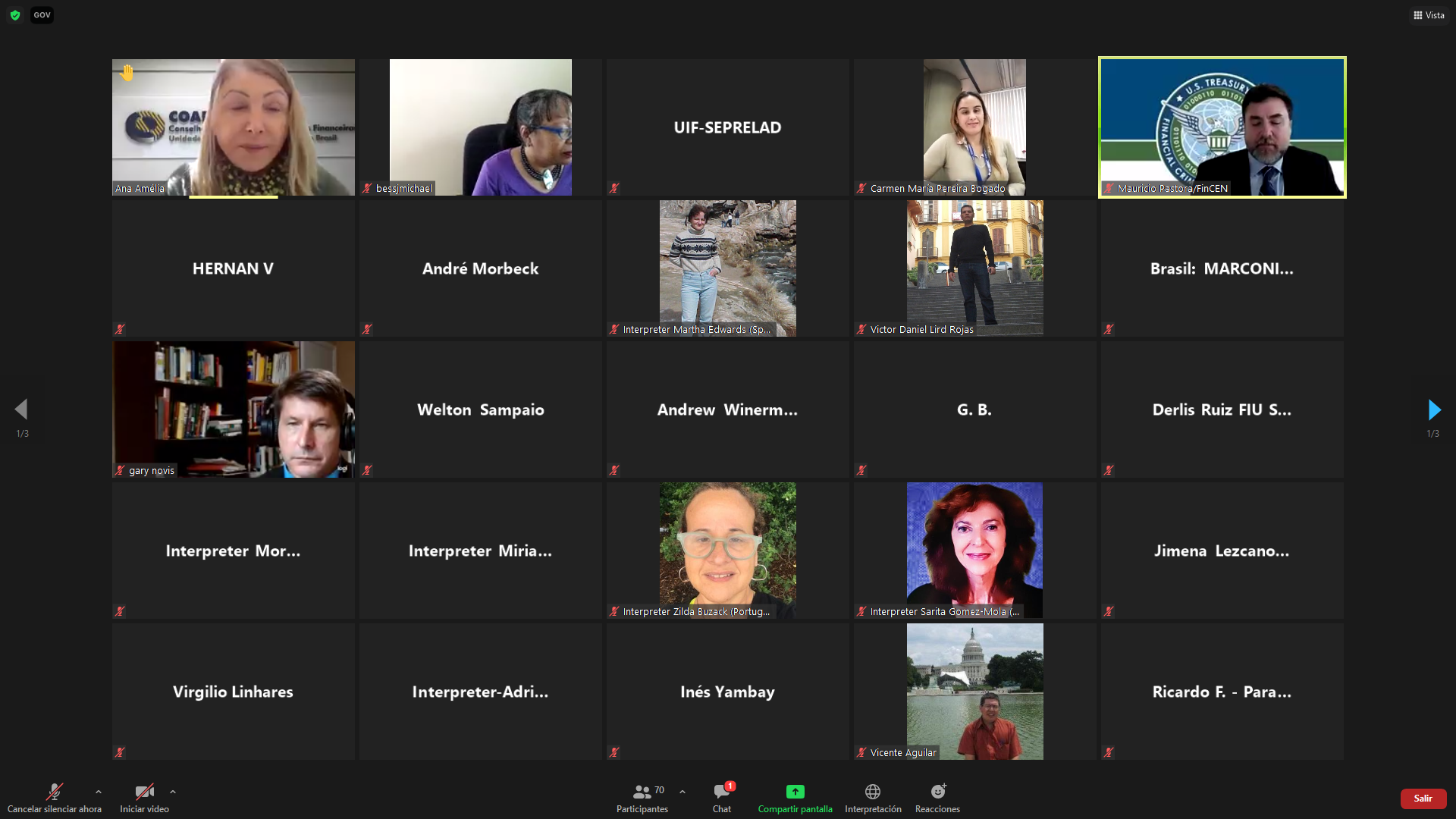Select the gary novis video tile
This screenshot has width=1456, height=819.
[x=234, y=409]
